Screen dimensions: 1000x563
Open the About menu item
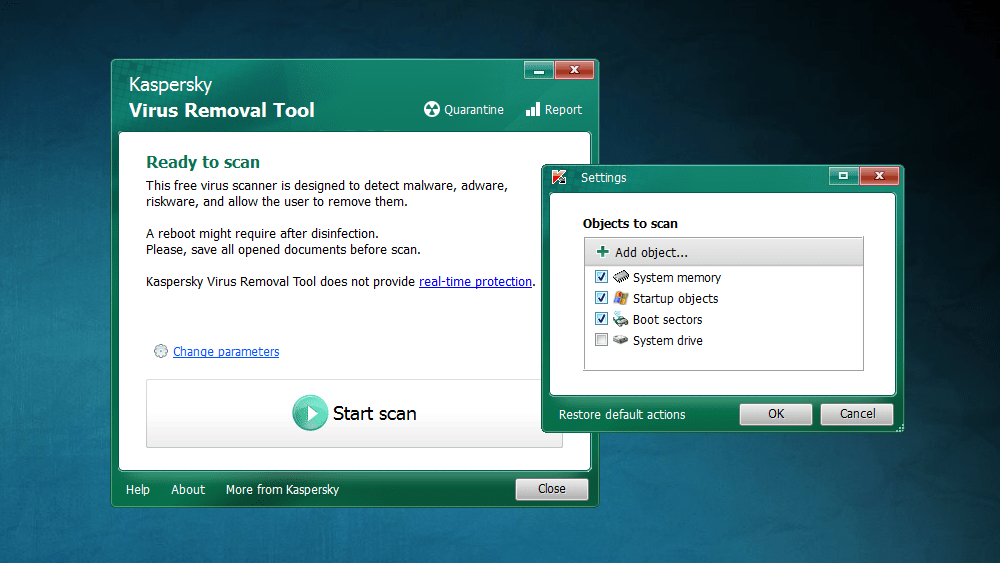click(x=188, y=490)
